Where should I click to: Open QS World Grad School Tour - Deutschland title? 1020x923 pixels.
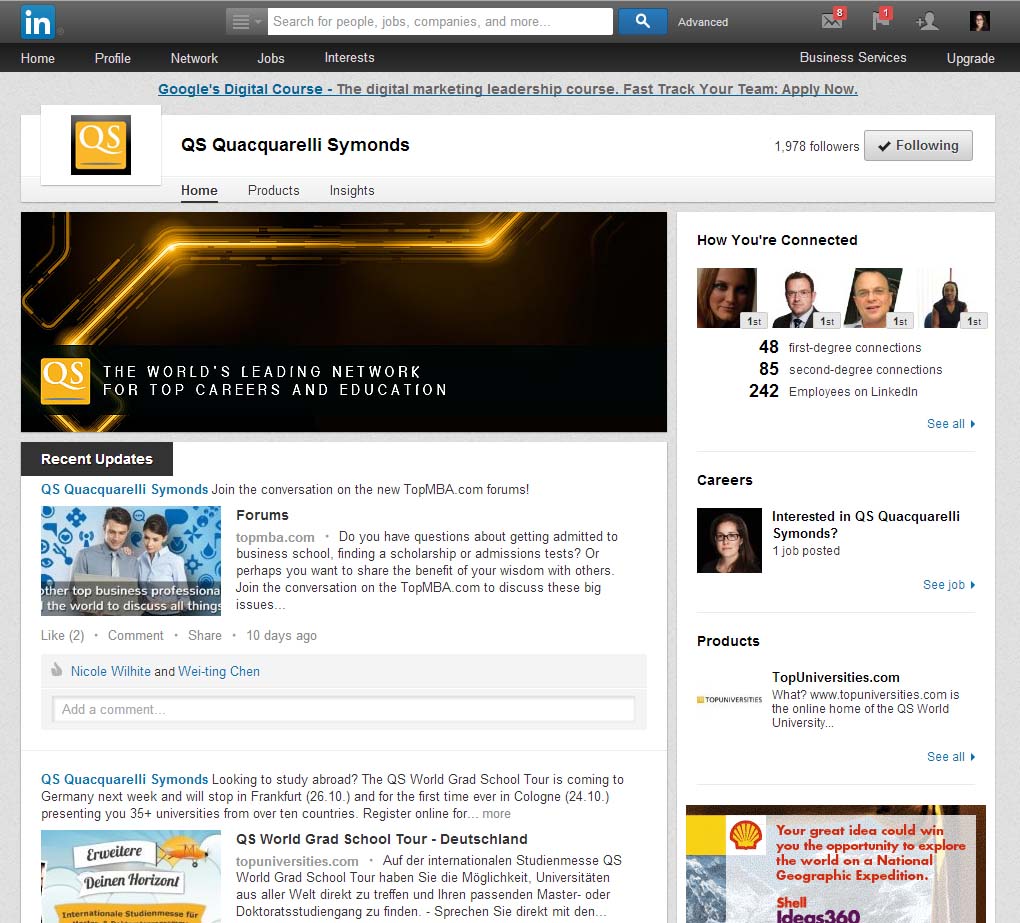[x=382, y=839]
